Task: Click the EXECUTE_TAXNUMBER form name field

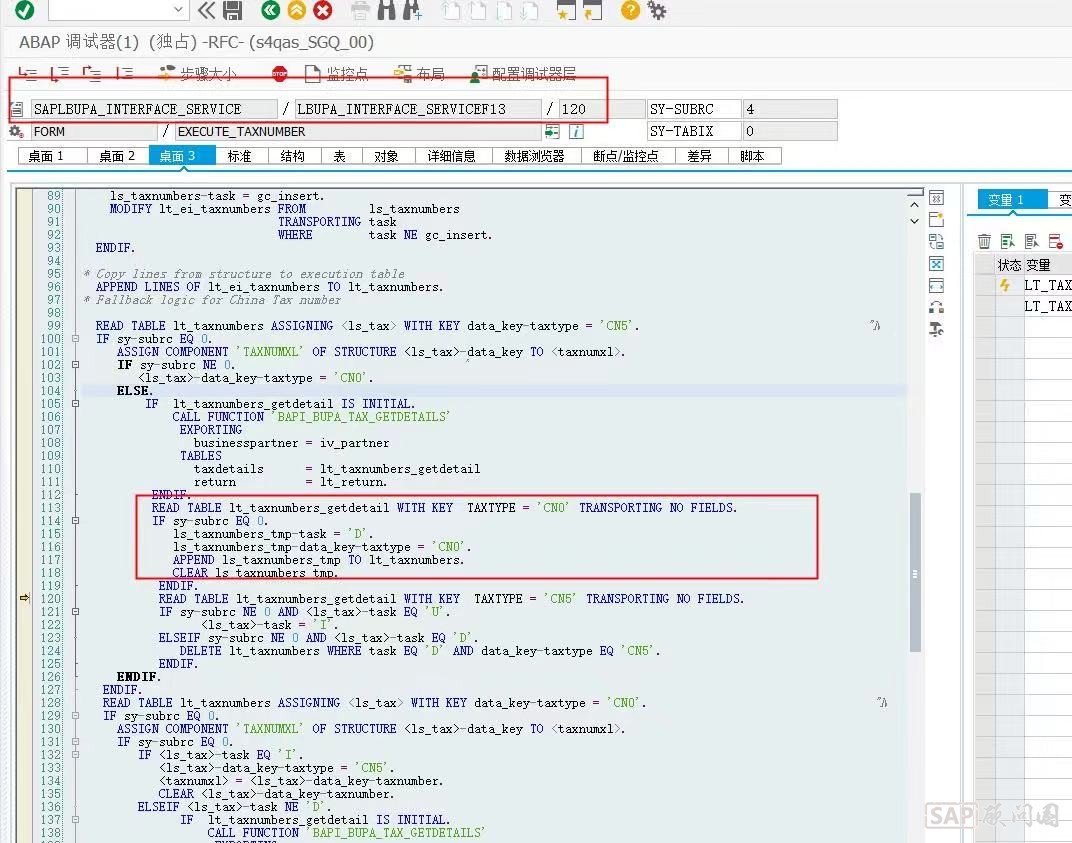Action: pyautogui.click(x=358, y=131)
